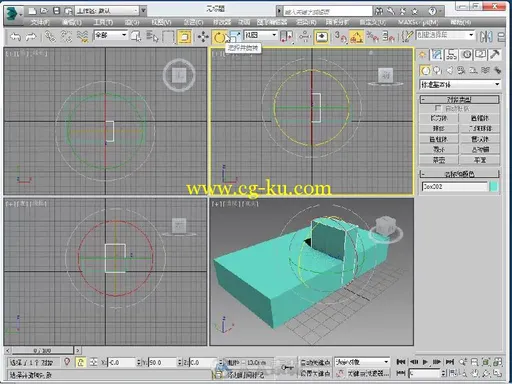Open the Group(G) menu
The height and width of the screenshot is (384, 512).
(x=132, y=22)
